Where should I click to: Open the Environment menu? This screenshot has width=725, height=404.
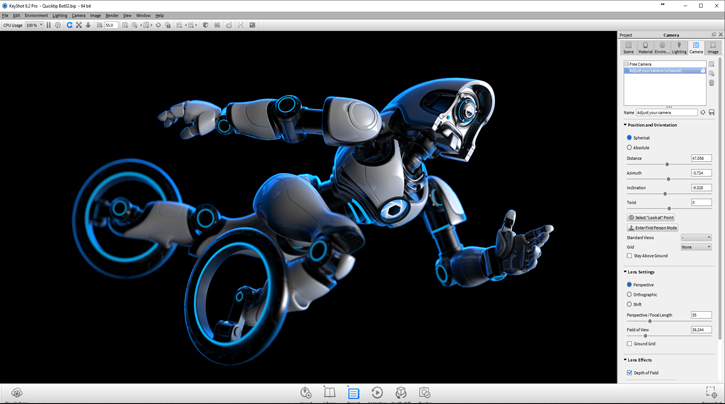coord(36,16)
